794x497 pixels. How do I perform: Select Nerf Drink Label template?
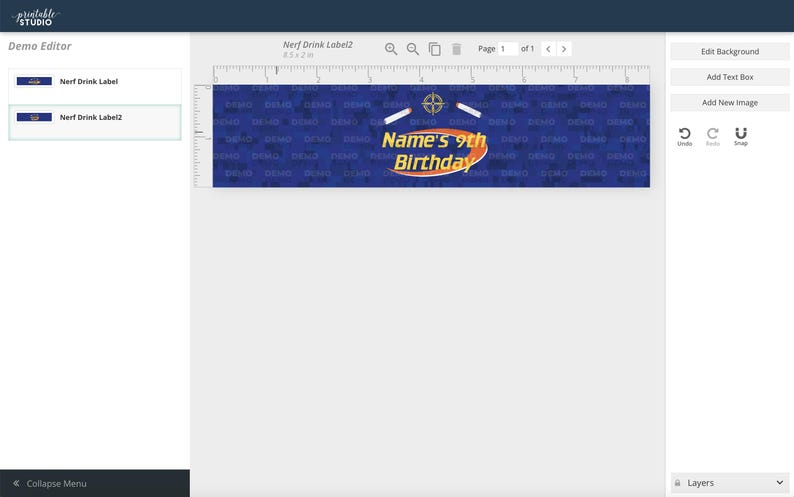[95, 87]
